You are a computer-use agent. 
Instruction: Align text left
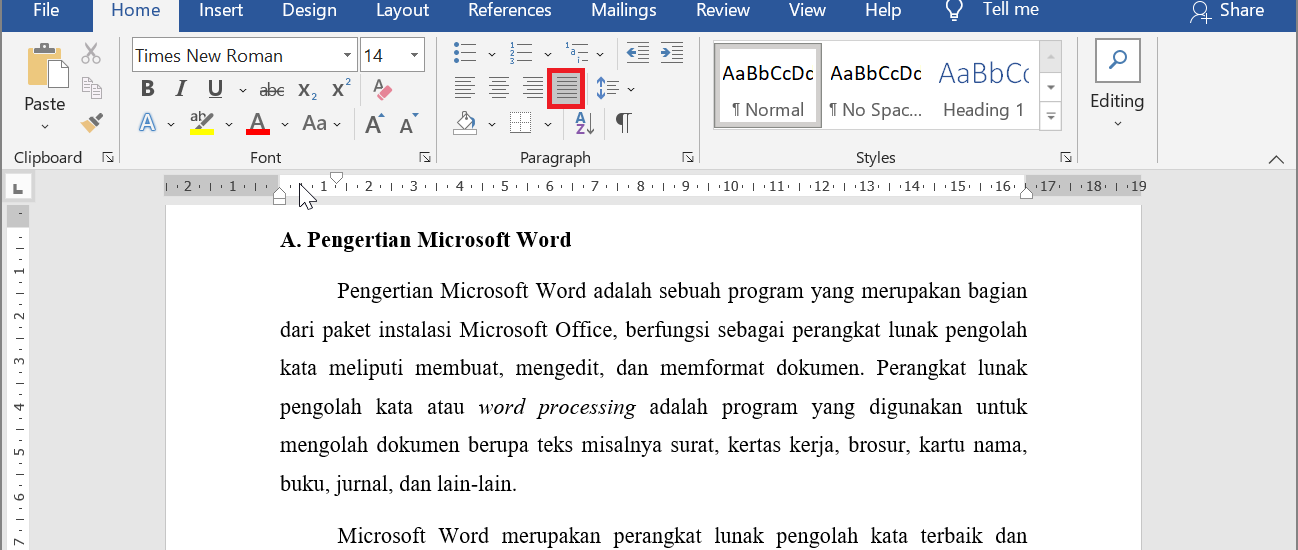(465, 89)
